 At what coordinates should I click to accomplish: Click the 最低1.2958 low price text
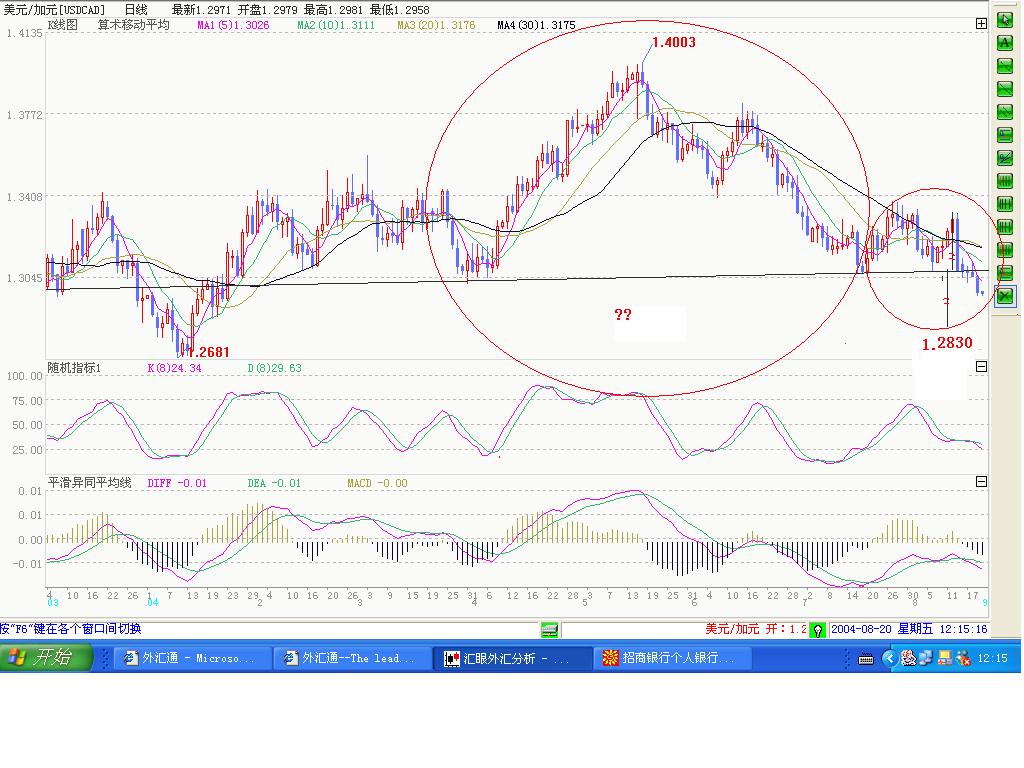pos(399,10)
